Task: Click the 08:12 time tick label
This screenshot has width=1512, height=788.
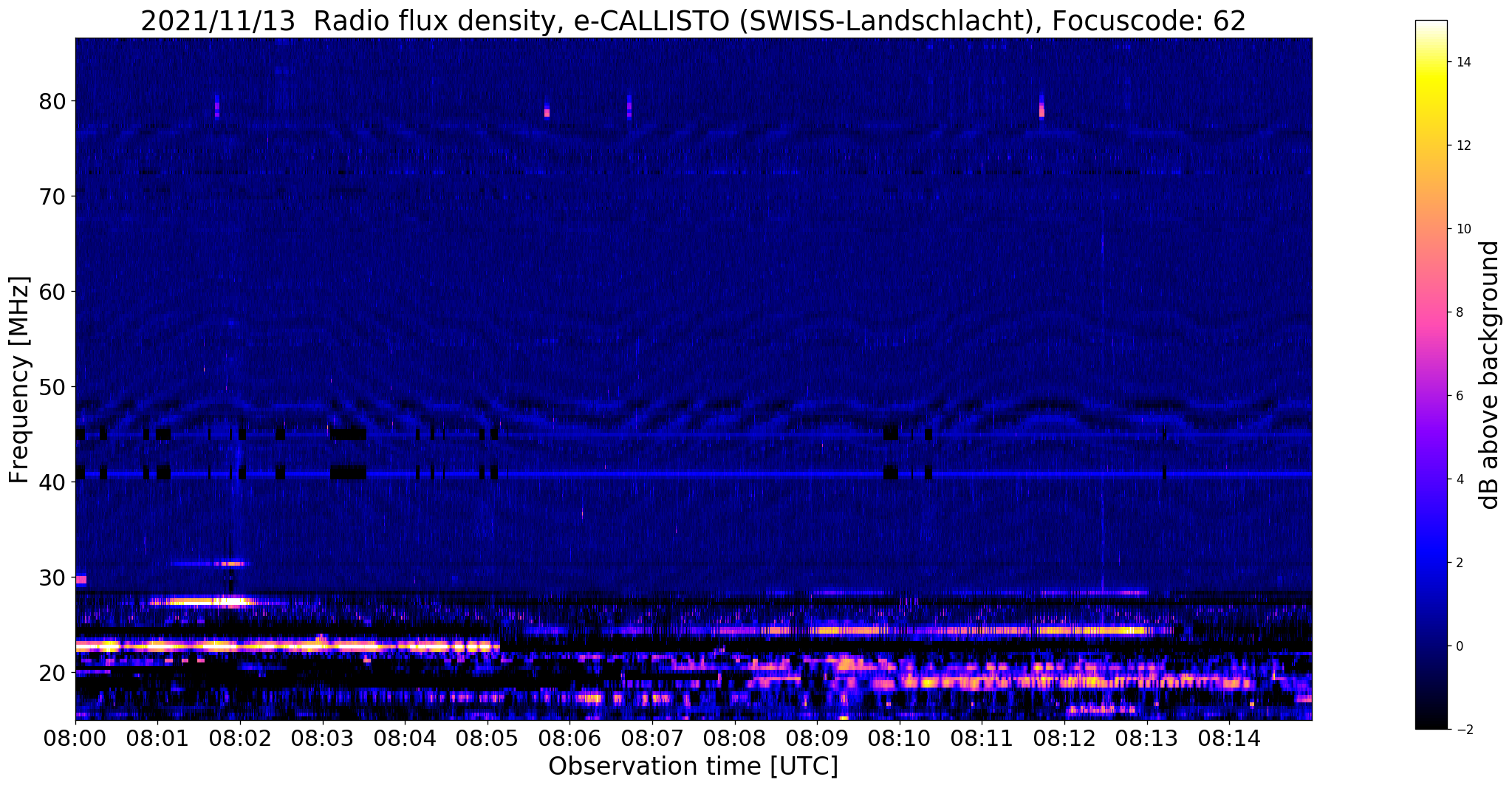Action: (1064, 738)
